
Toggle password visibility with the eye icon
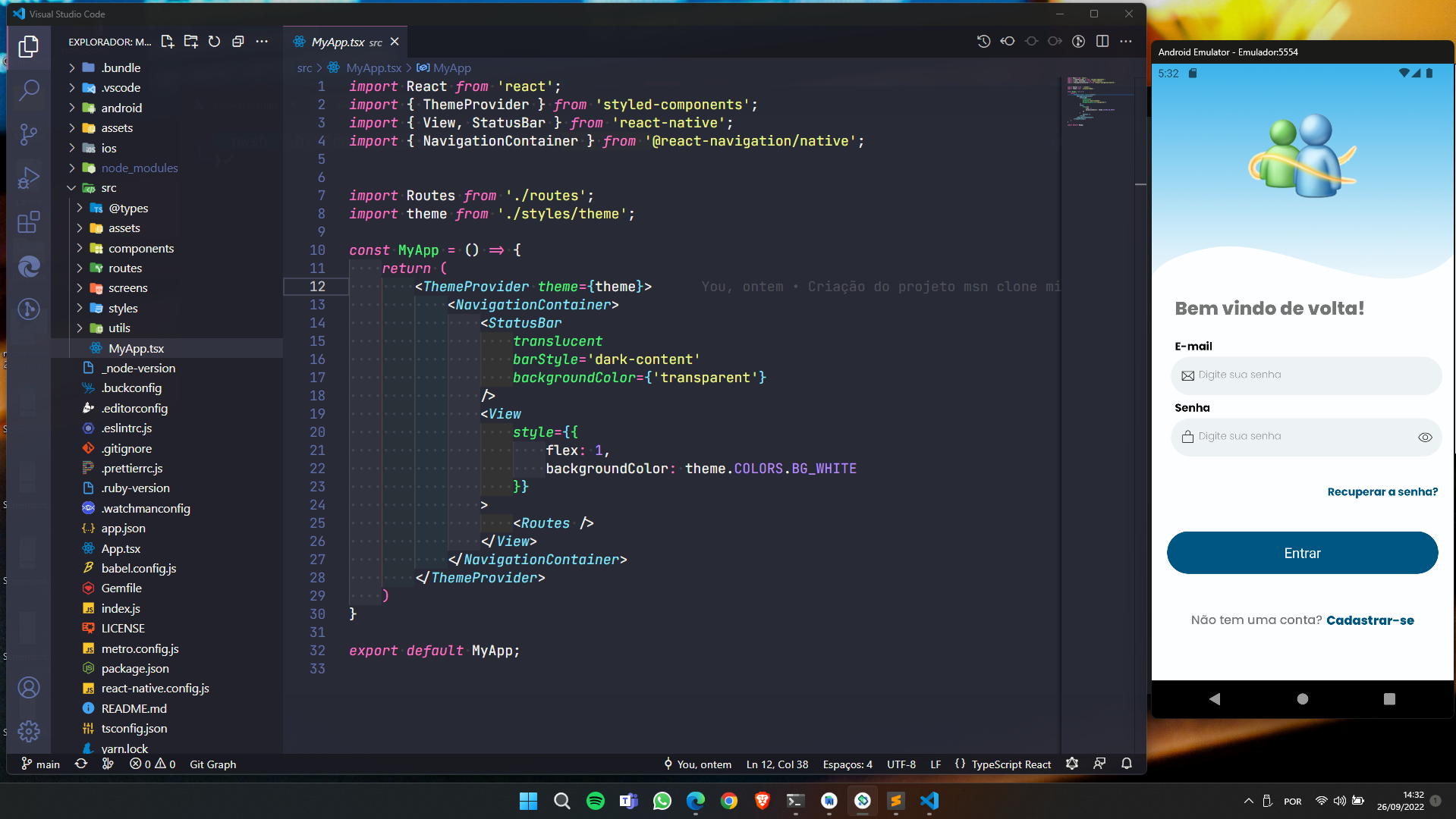coord(1426,437)
